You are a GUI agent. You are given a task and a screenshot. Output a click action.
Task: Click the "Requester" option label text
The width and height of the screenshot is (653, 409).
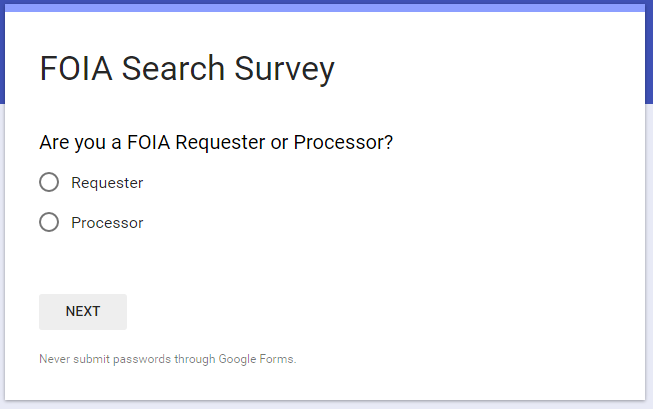click(107, 183)
